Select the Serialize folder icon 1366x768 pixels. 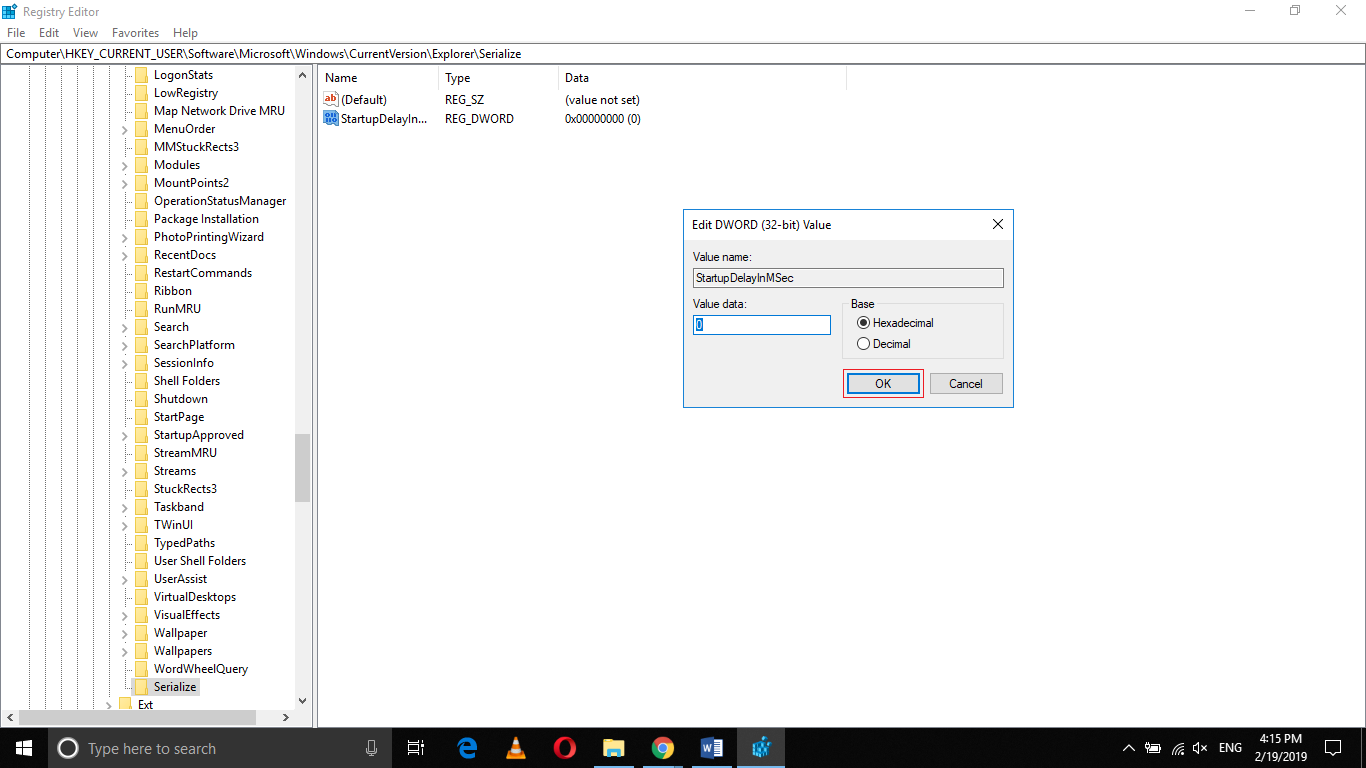[x=141, y=687]
